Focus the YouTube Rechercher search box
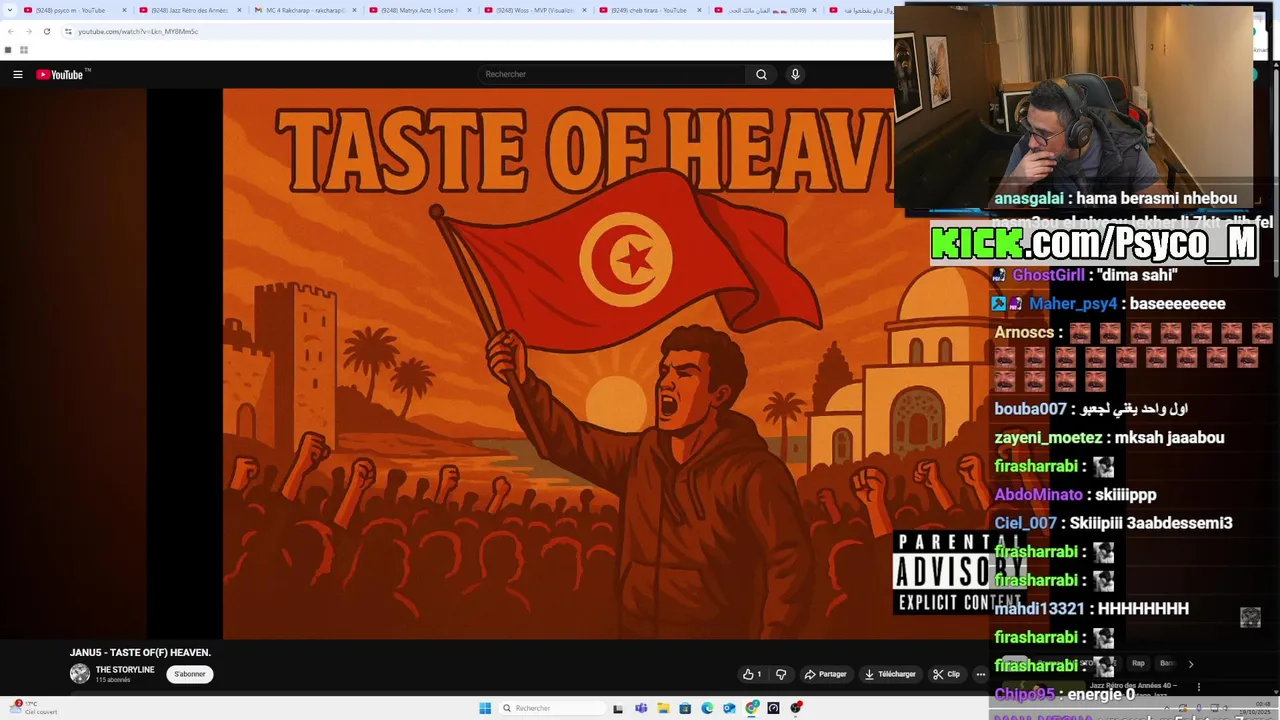 coord(611,74)
